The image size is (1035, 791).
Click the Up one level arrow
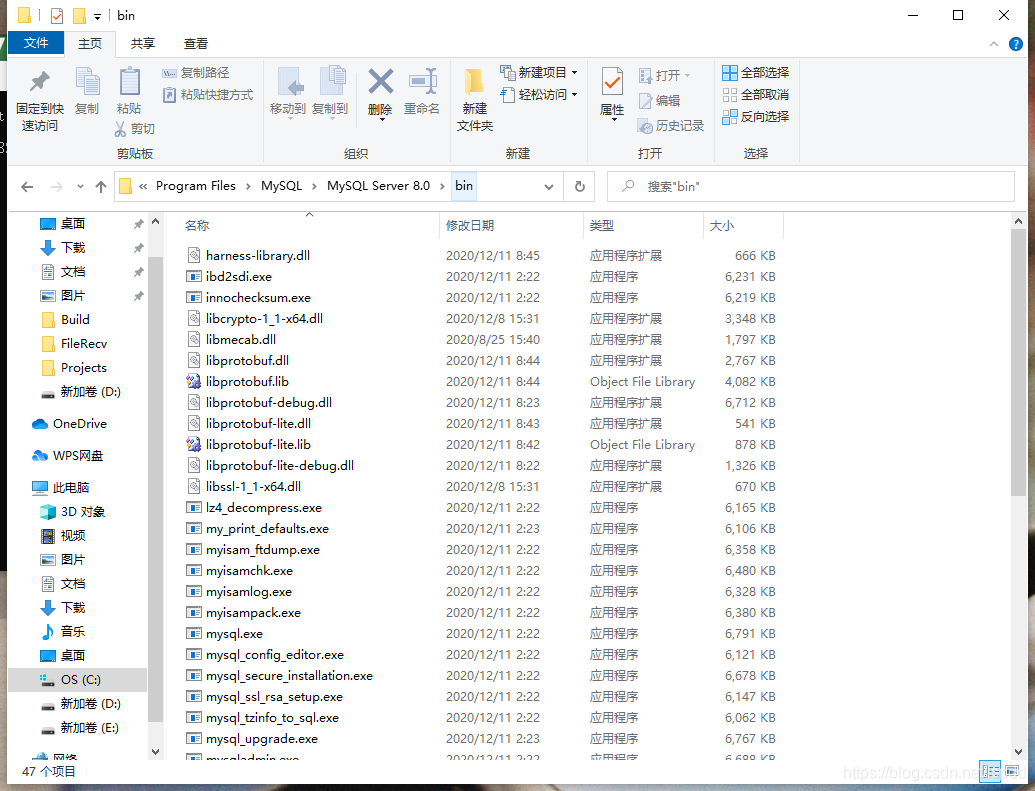pos(101,187)
